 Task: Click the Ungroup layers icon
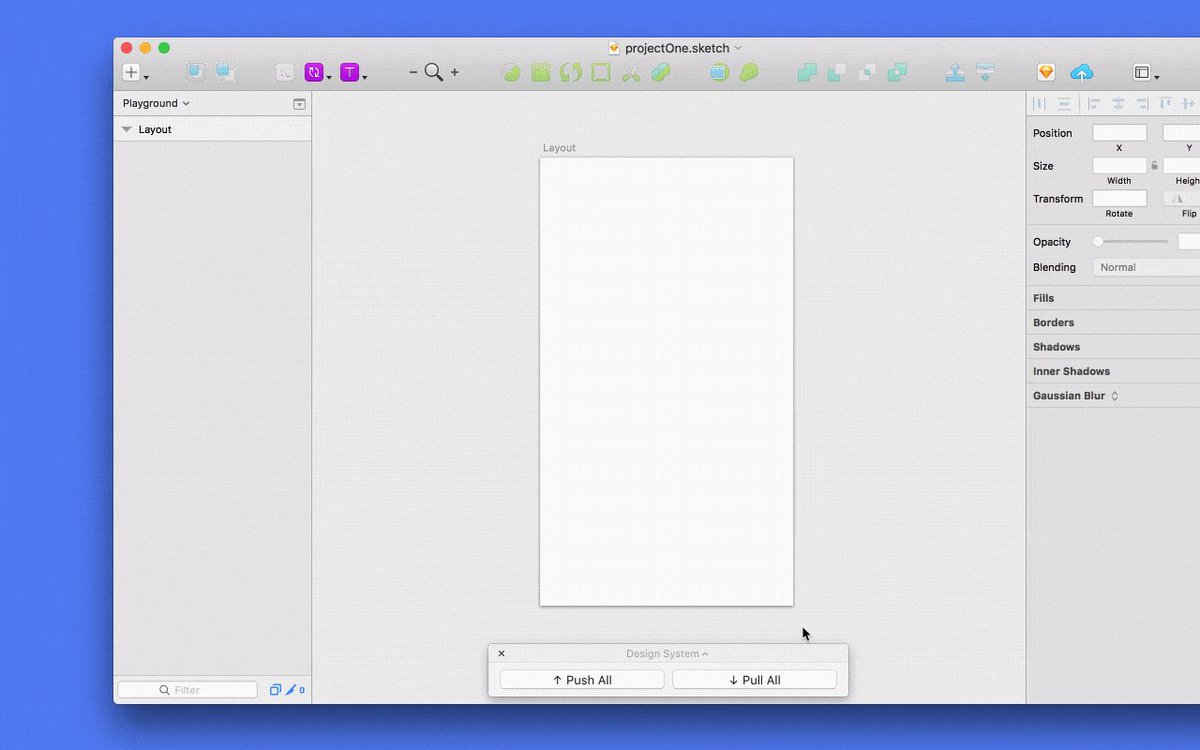pos(226,72)
